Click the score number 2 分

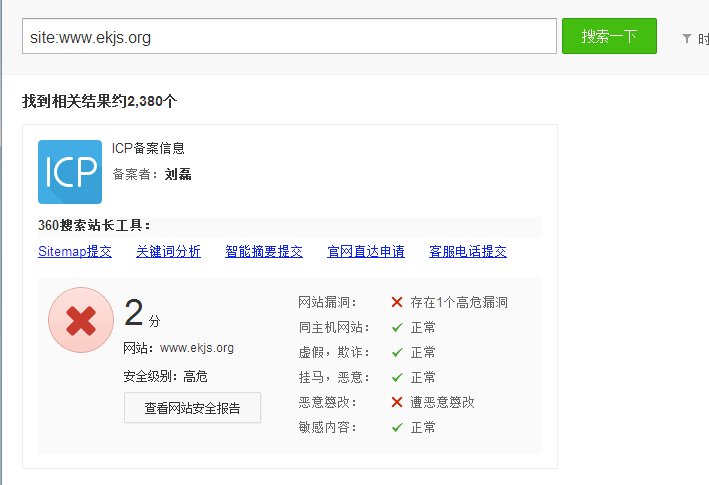coord(142,312)
